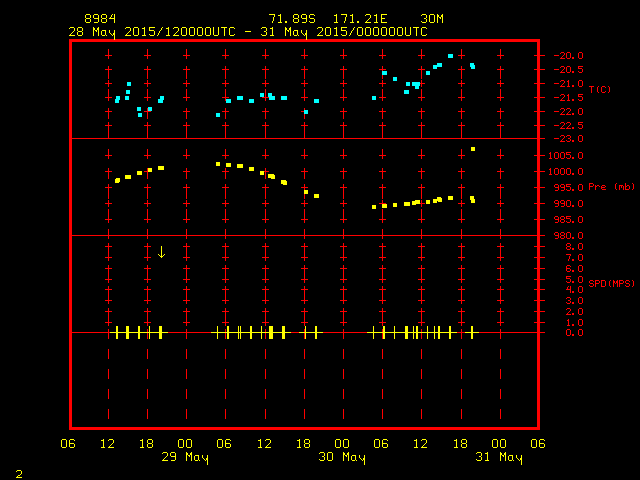
Task: Click the 29 May date label
Action: (185, 457)
